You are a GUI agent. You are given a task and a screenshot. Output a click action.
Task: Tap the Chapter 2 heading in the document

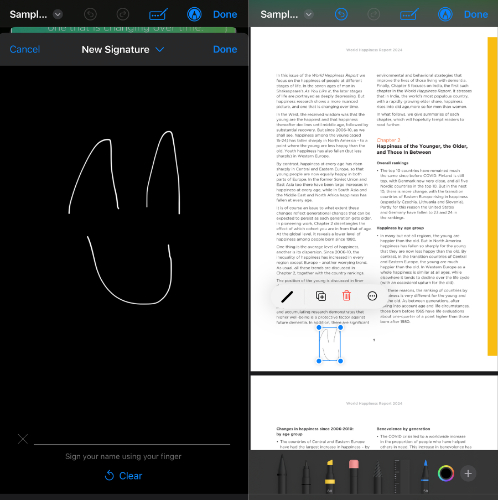(388, 140)
